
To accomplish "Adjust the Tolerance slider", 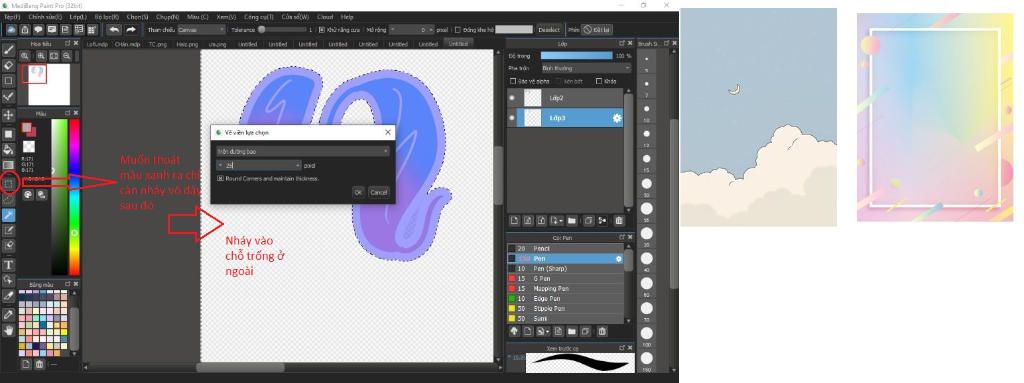I will click(282, 29).
